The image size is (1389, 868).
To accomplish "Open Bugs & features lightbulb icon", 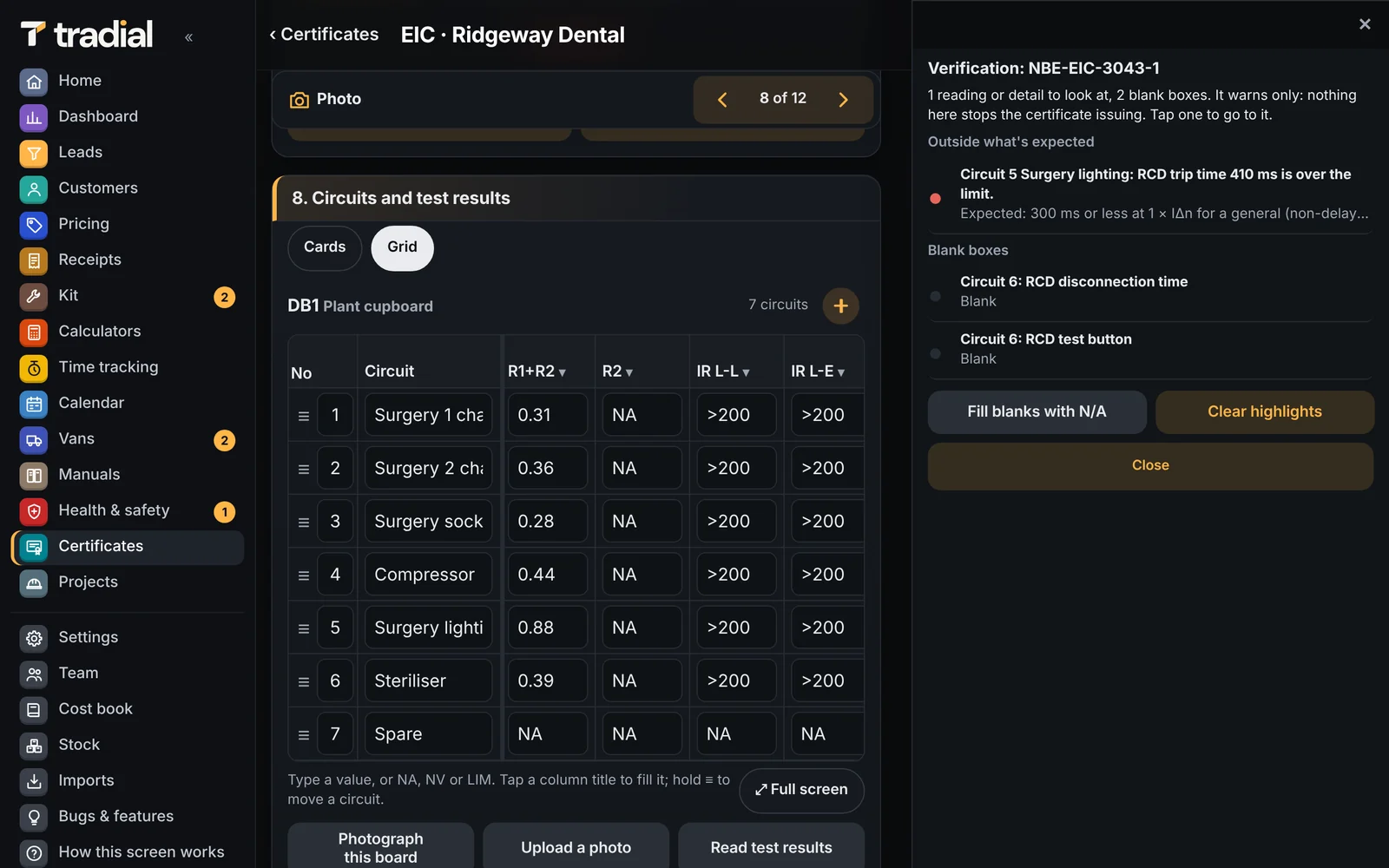I will (x=34, y=817).
